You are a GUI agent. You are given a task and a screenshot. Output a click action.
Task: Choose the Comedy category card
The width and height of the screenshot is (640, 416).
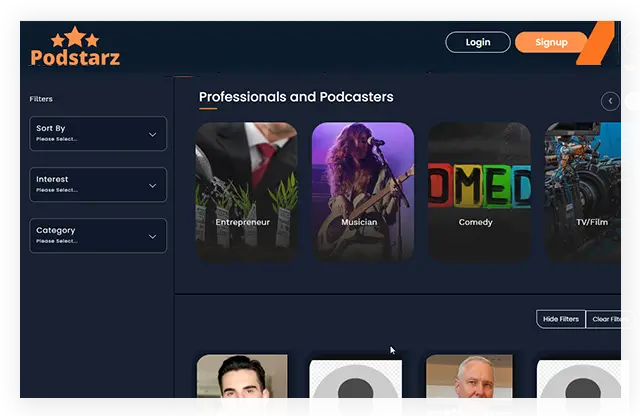[x=479, y=191]
